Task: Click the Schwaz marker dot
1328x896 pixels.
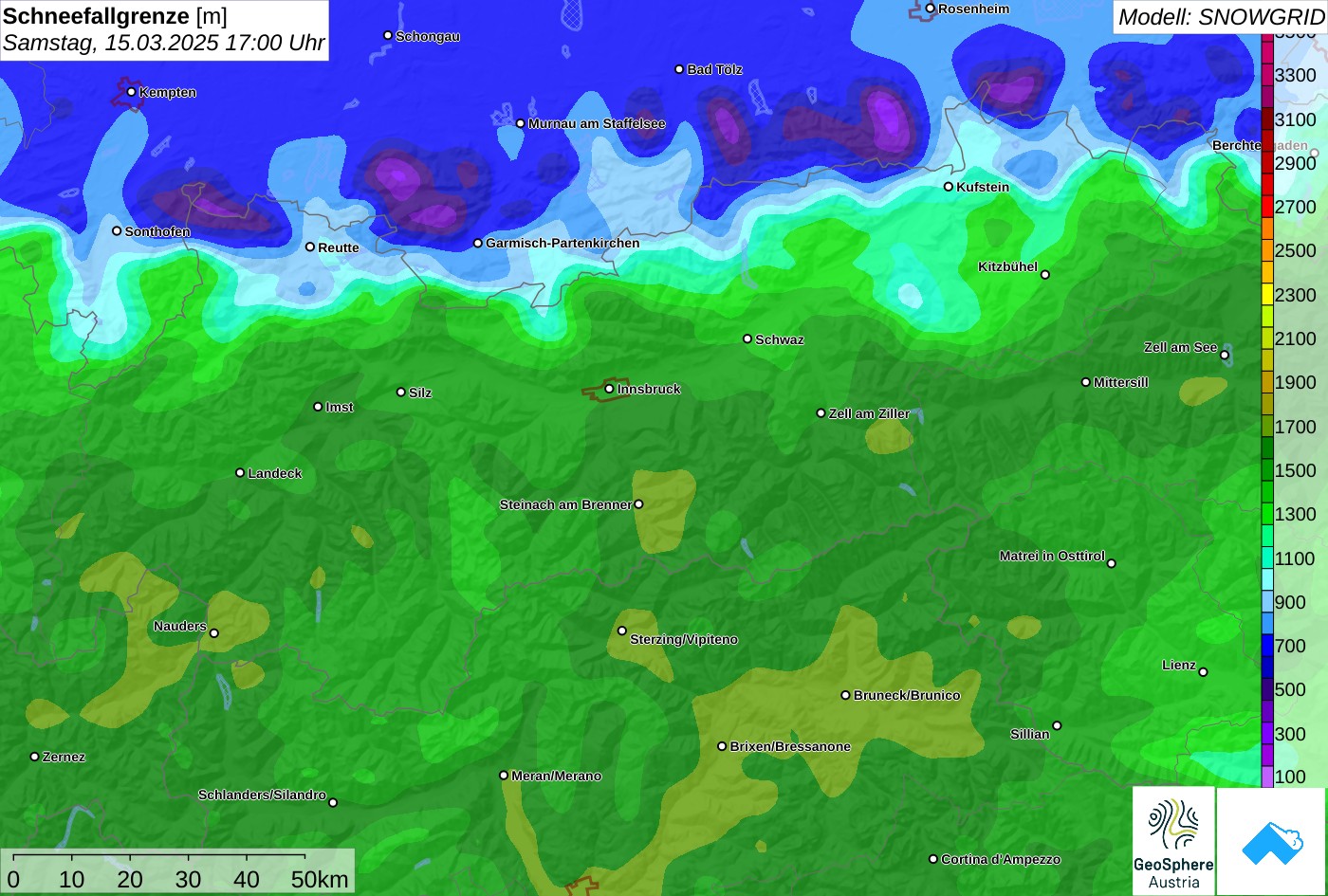Action: click(747, 338)
